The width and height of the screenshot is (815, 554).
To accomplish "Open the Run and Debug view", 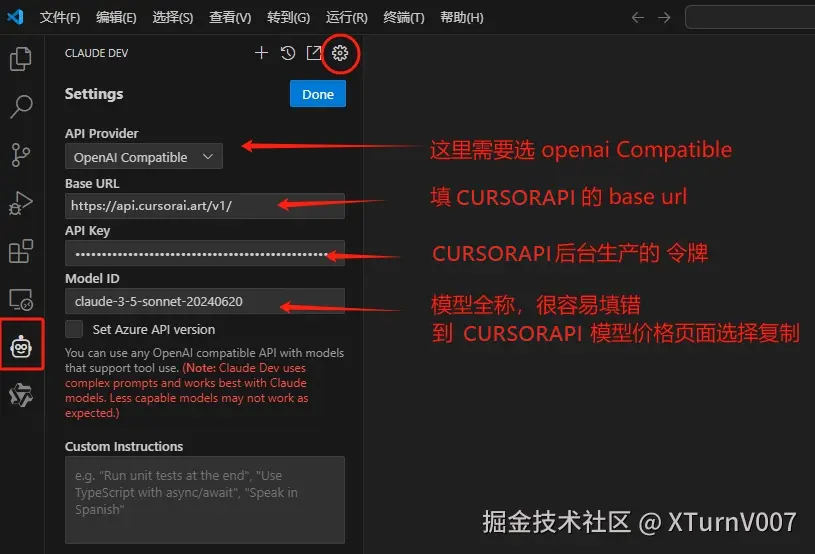I will point(21,203).
